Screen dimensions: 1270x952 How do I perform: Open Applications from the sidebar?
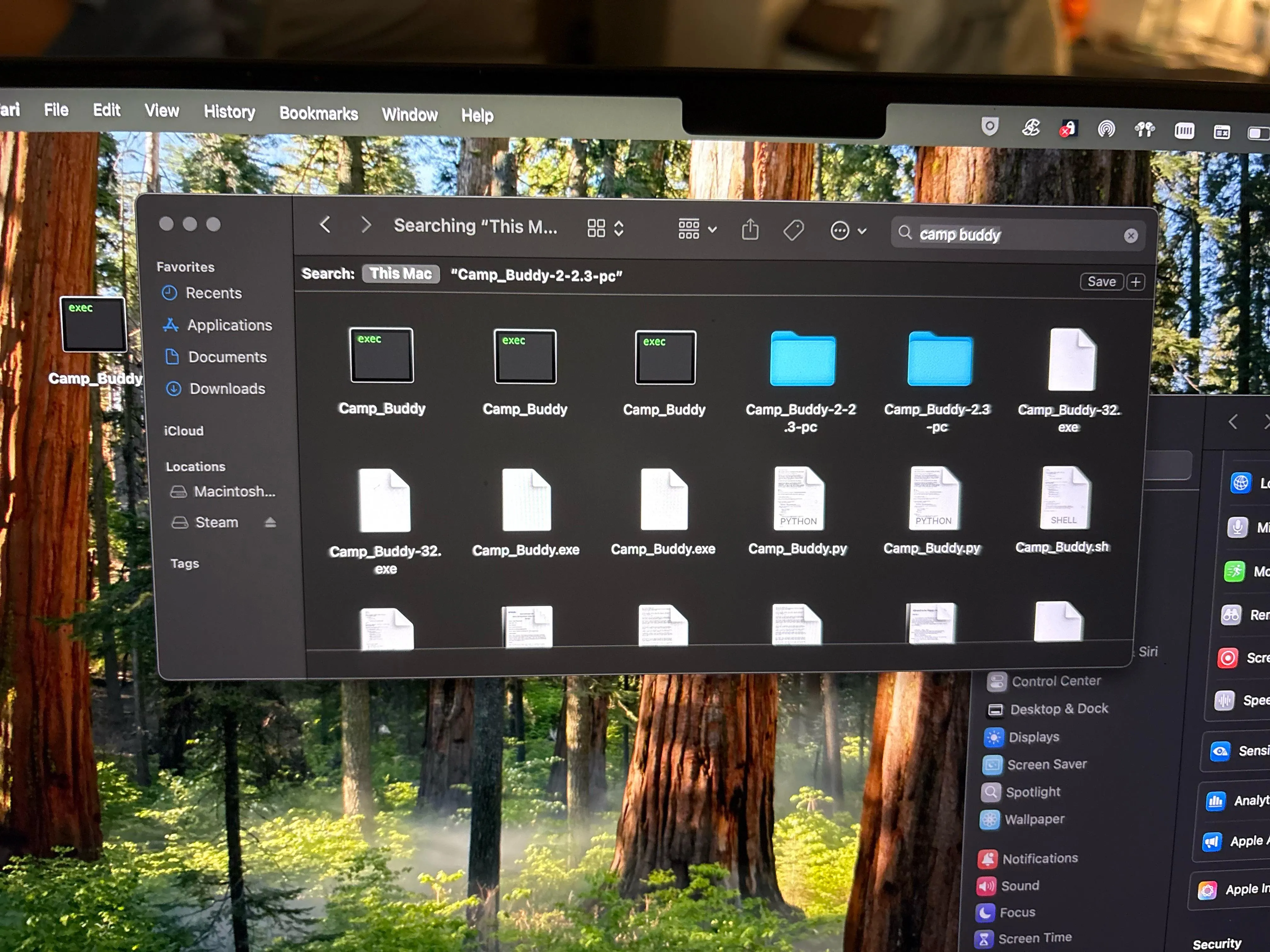(x=229, y=325)
